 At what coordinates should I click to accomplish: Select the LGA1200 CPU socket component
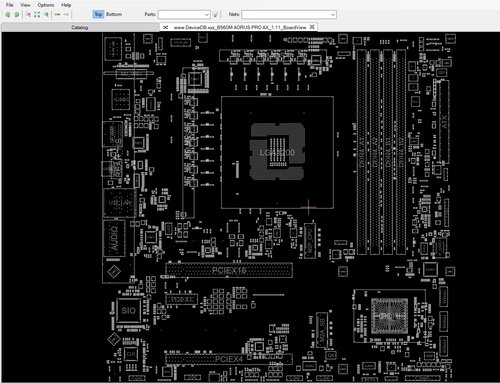[x=277, y=152]
